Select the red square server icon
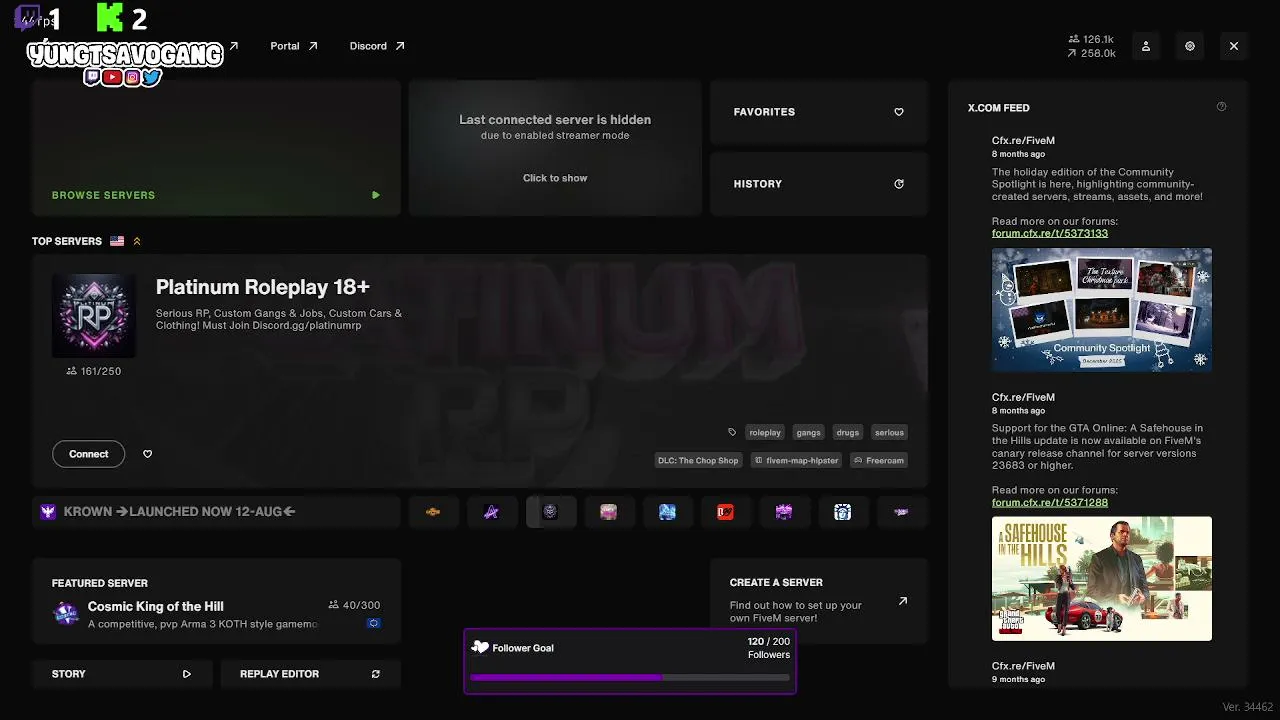1280x720 pixels. point(726,512)
